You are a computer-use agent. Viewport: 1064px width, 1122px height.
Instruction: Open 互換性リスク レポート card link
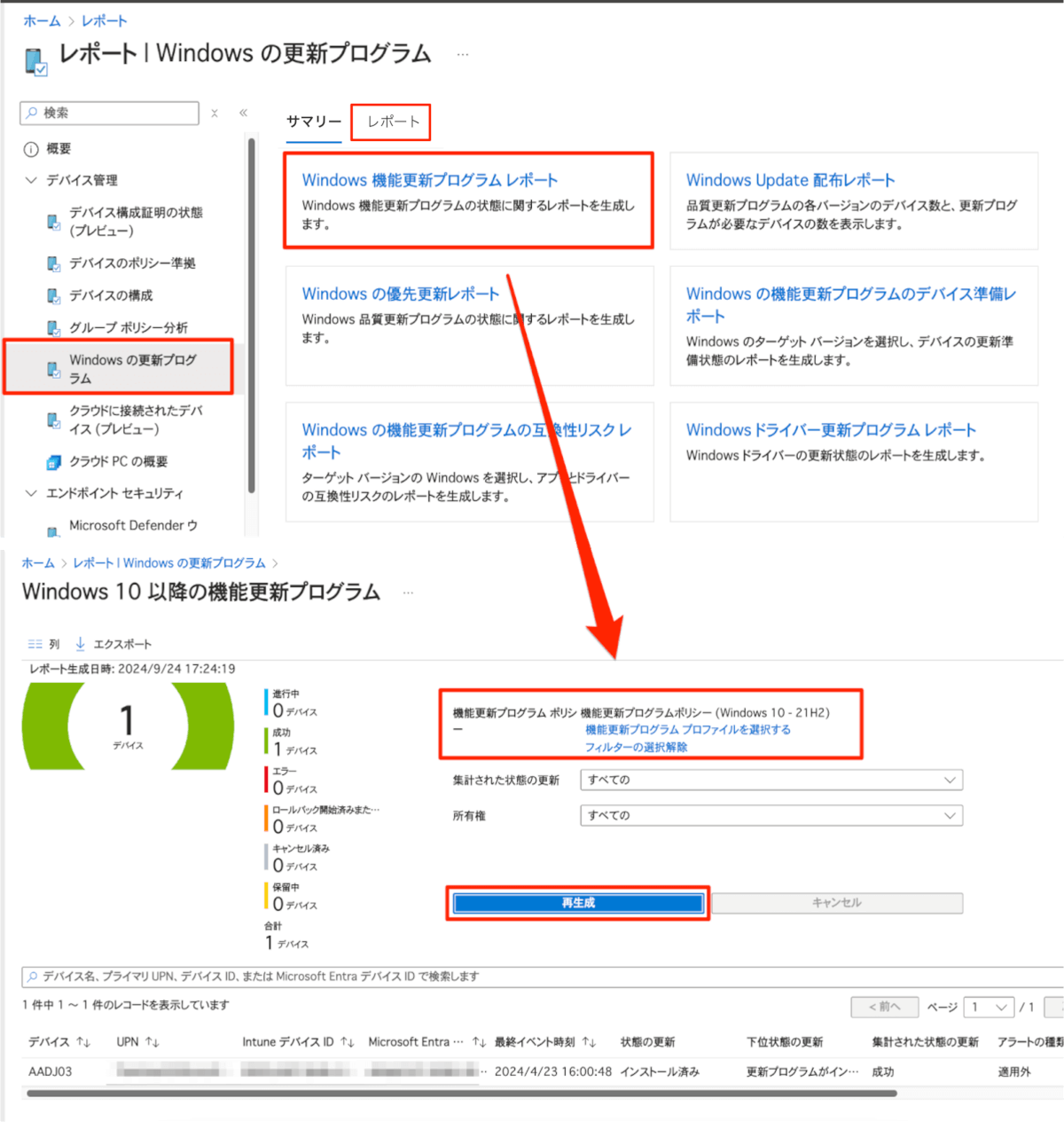467,441
